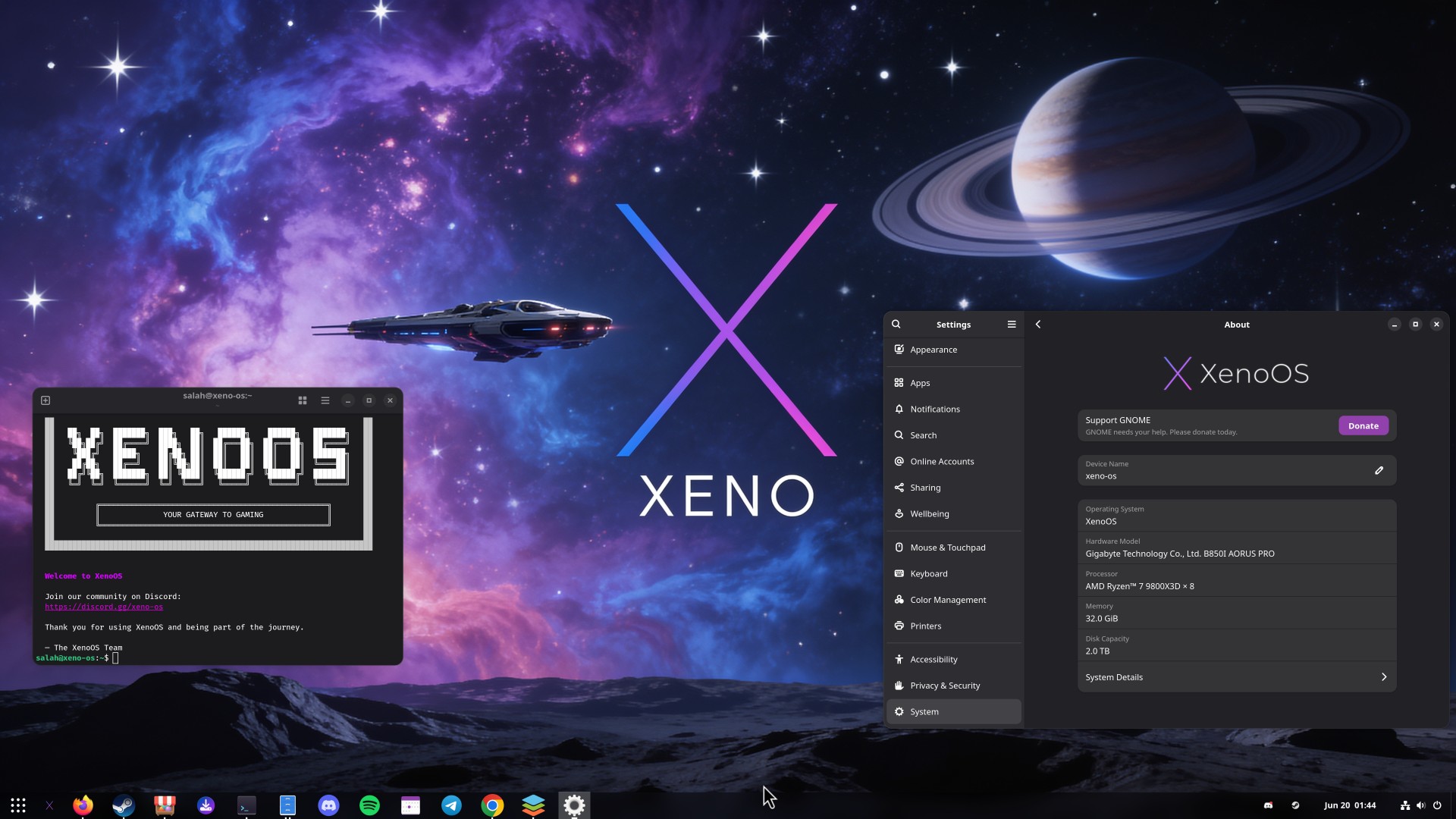Open network status icon in system tray
The image size is (1456, 819).
tap(1405, 805)
